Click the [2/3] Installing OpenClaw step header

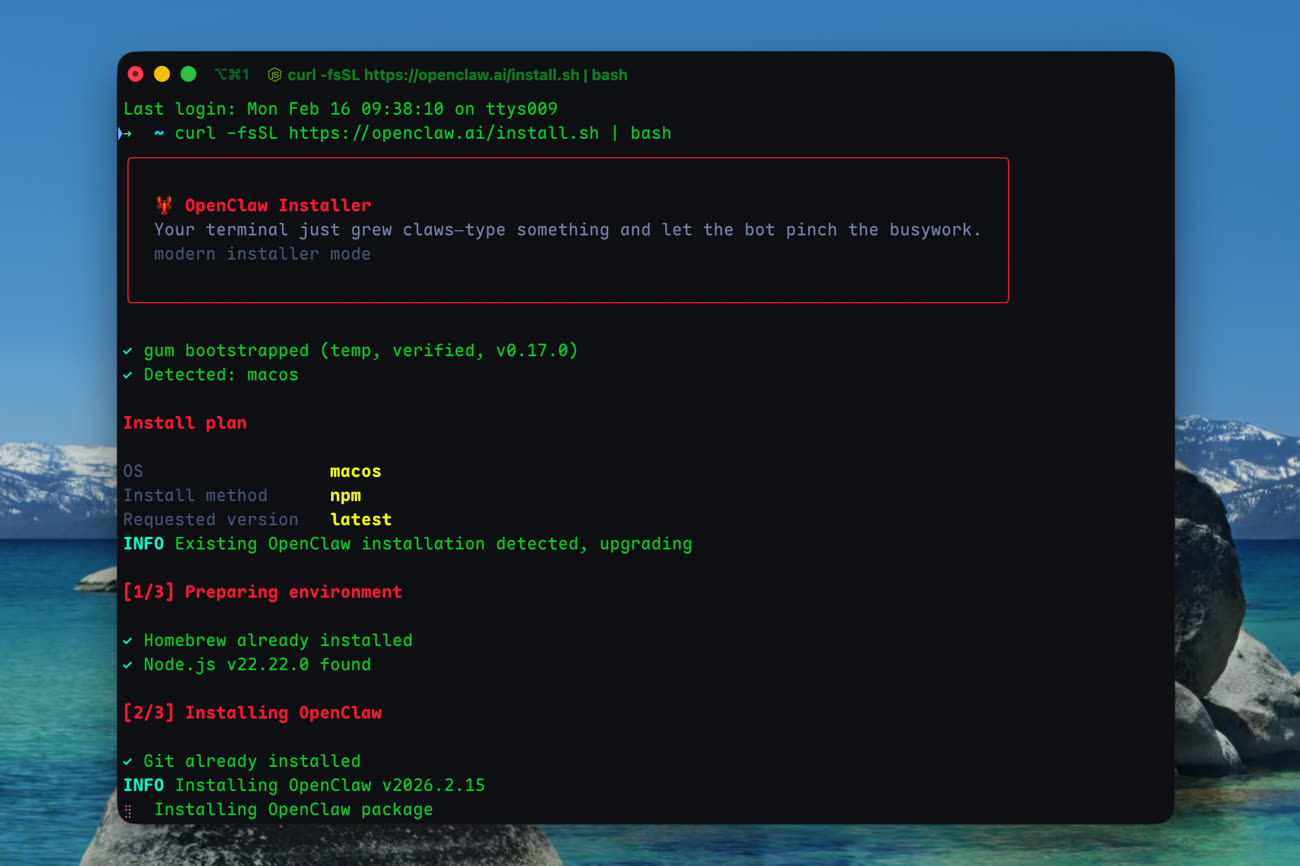pyautogui.click(x=252, y=713)
